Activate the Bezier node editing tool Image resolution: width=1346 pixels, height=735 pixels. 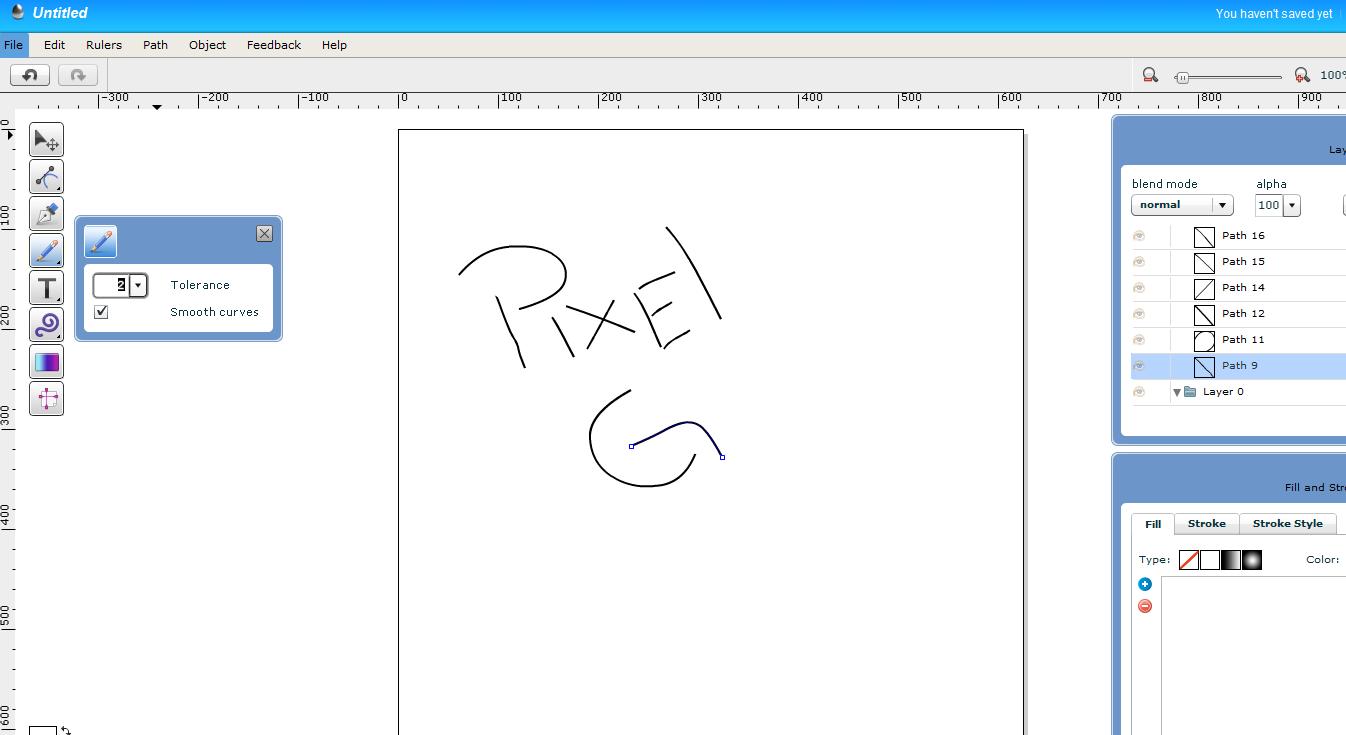coord(46,177)
